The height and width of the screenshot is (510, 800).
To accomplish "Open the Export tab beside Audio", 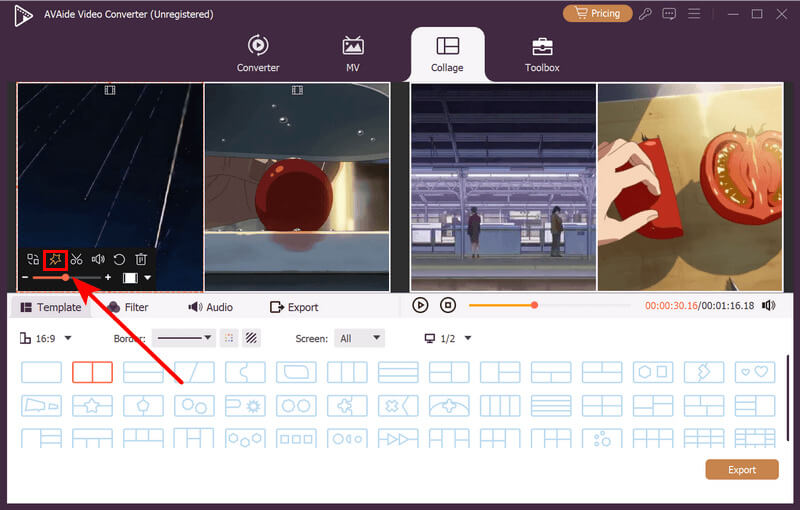I will (294, 307).
